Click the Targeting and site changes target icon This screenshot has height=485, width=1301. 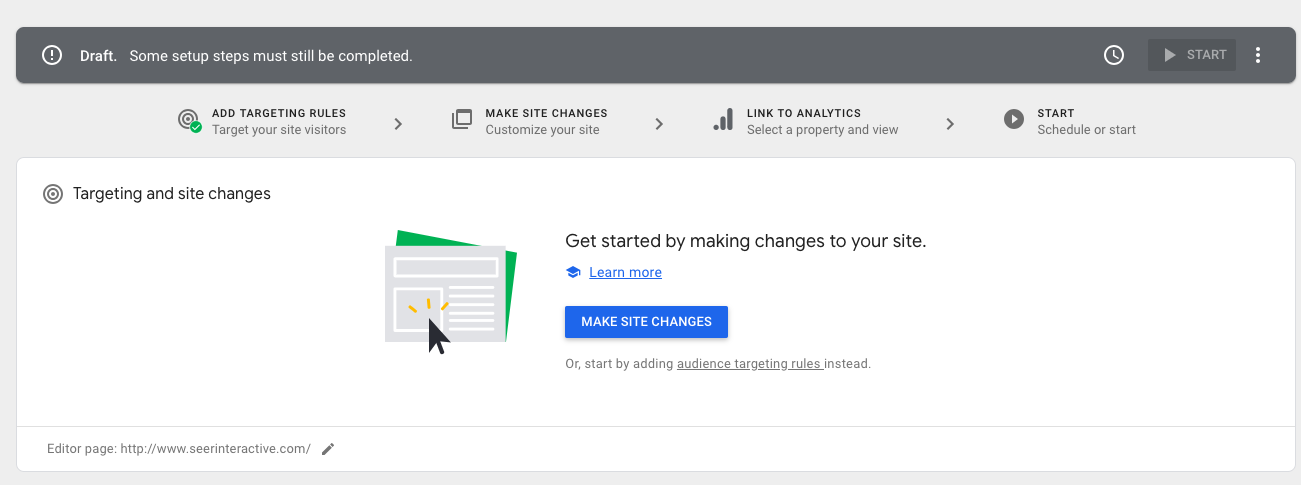[53, 194]
